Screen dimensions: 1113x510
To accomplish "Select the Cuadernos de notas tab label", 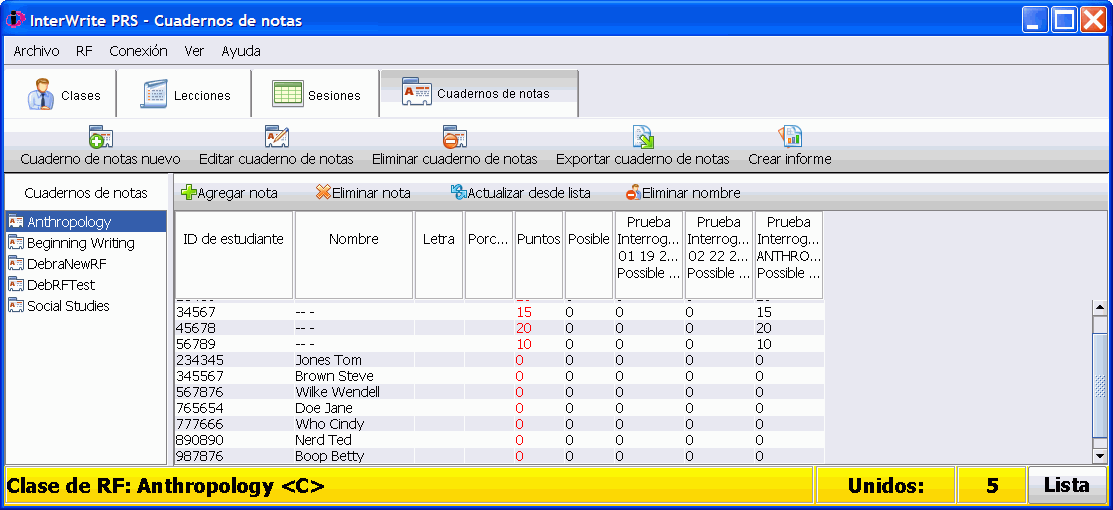I will click(x=493, y=94).
